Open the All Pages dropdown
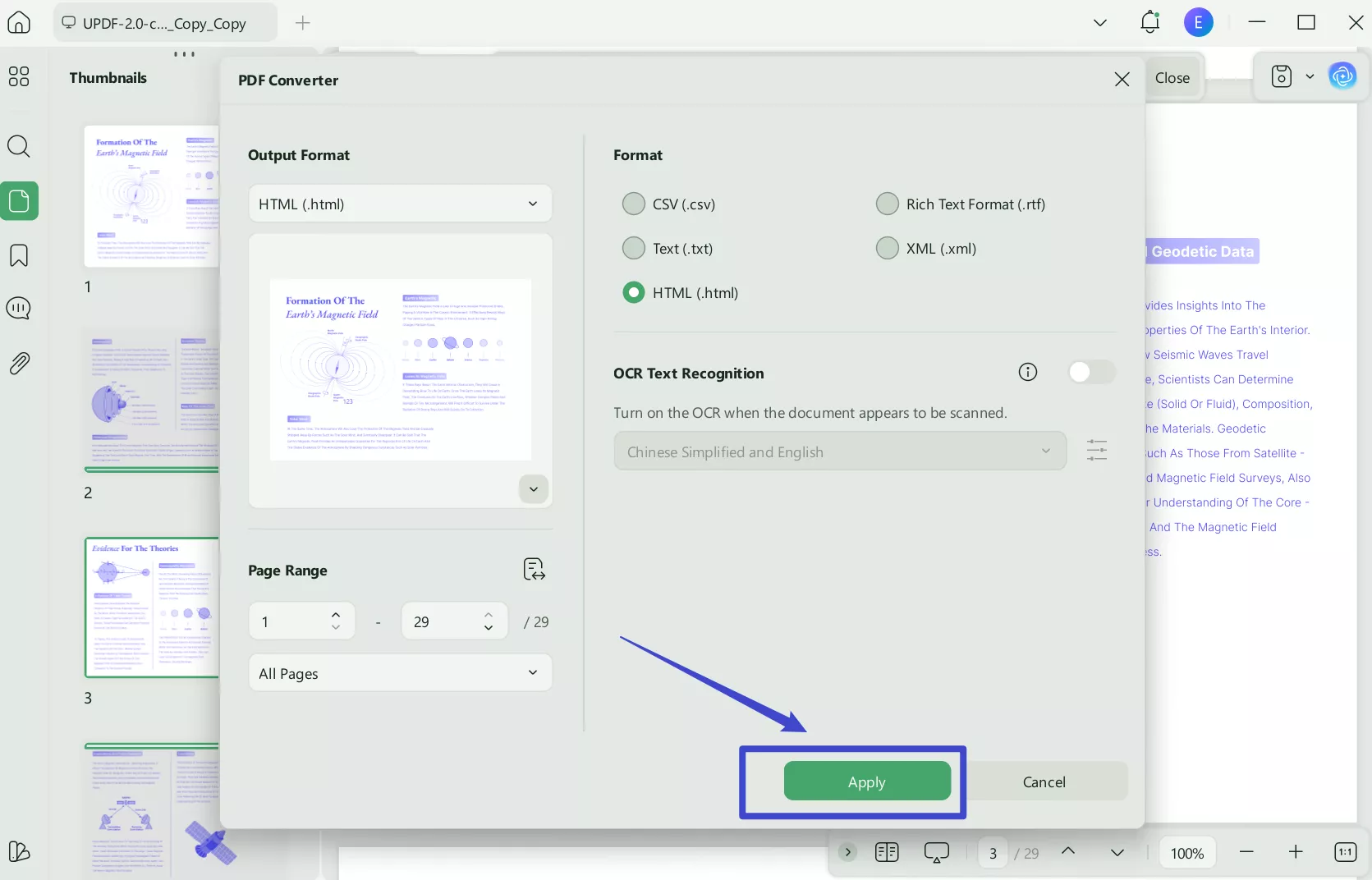Viewport: 1372px width, 880px height. pos(400,672)
